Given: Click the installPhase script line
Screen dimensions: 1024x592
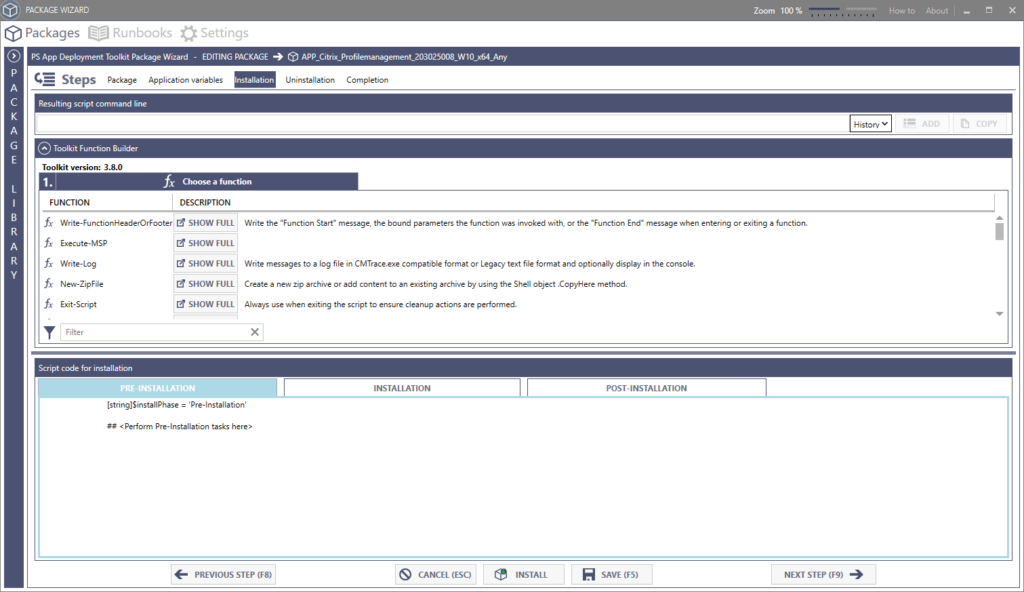Looking at the screenshot, I should (x=176, y=404).
